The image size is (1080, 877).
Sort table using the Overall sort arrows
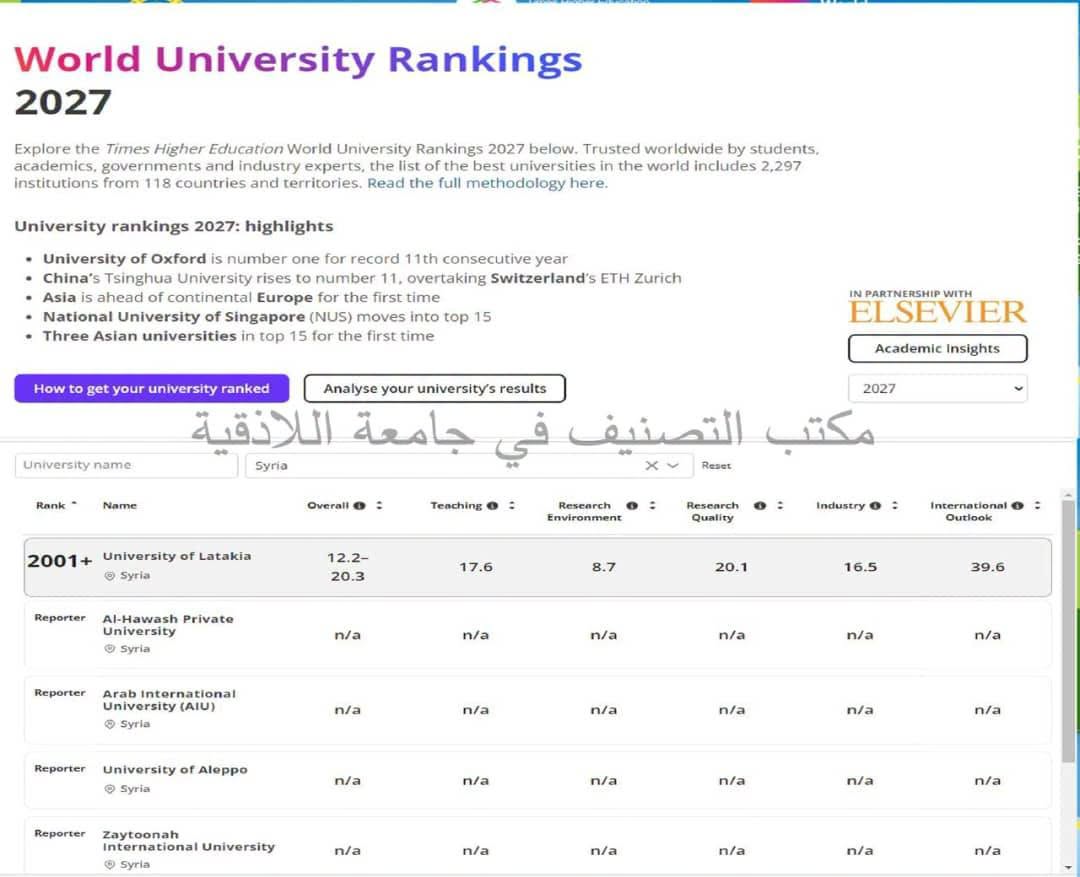[x=379, y=506]
